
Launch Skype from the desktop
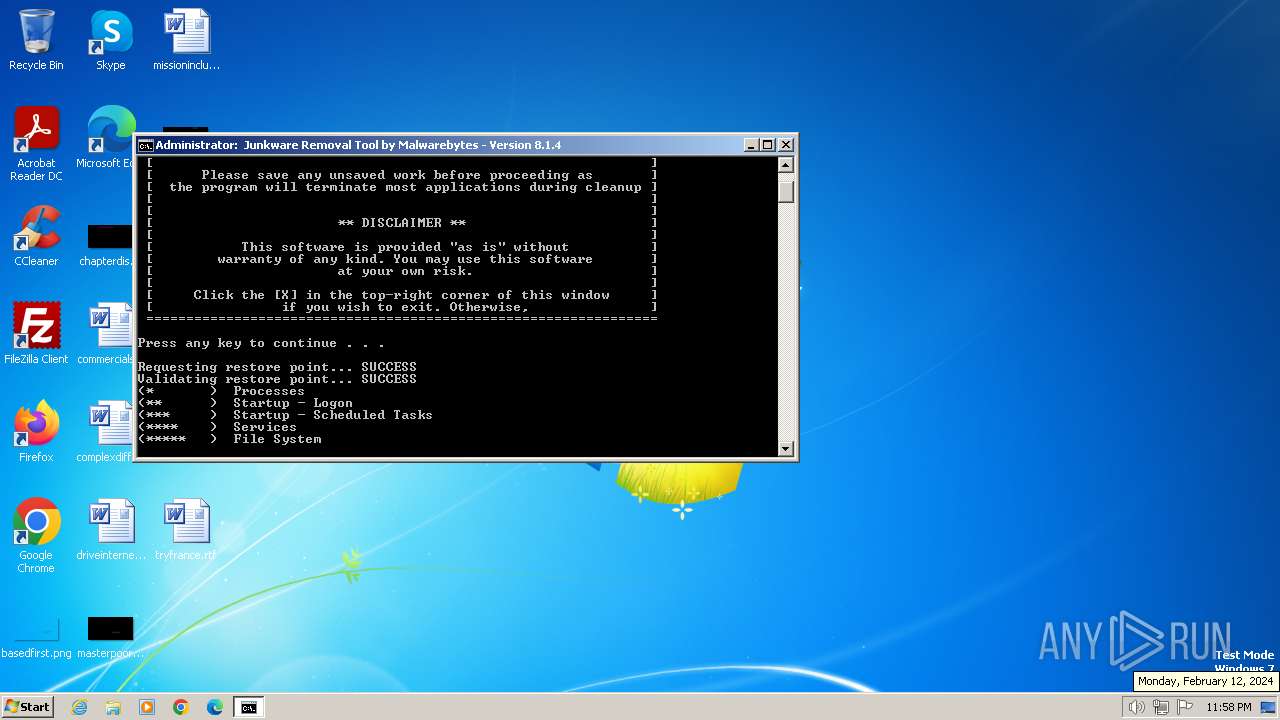(111, 40)
